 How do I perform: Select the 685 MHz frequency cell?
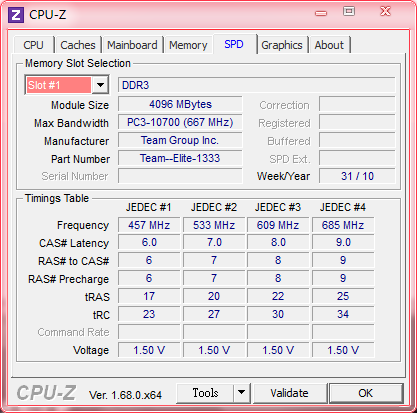[343, 225]
